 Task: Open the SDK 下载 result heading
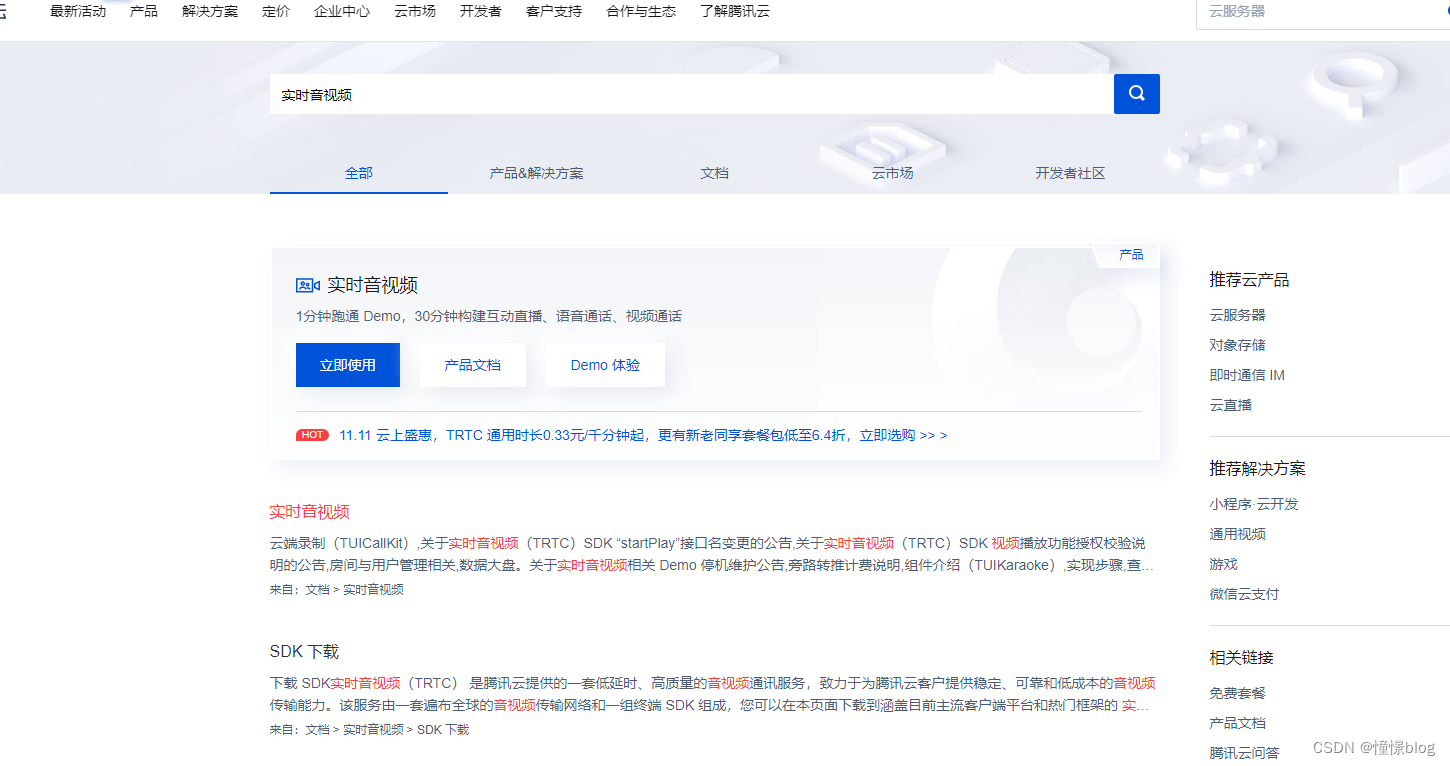tap(304, 651)
